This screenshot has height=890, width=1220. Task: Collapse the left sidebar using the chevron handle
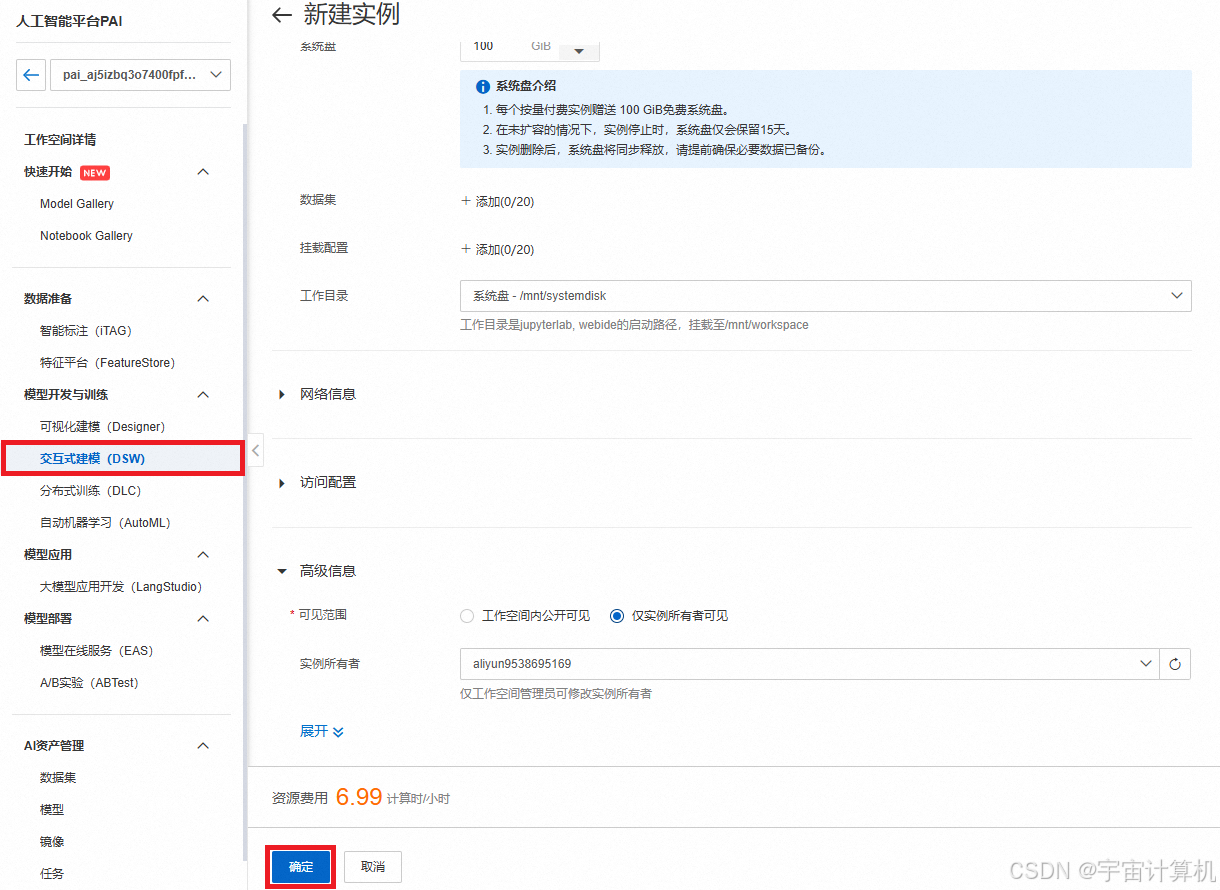coord(255,450)
